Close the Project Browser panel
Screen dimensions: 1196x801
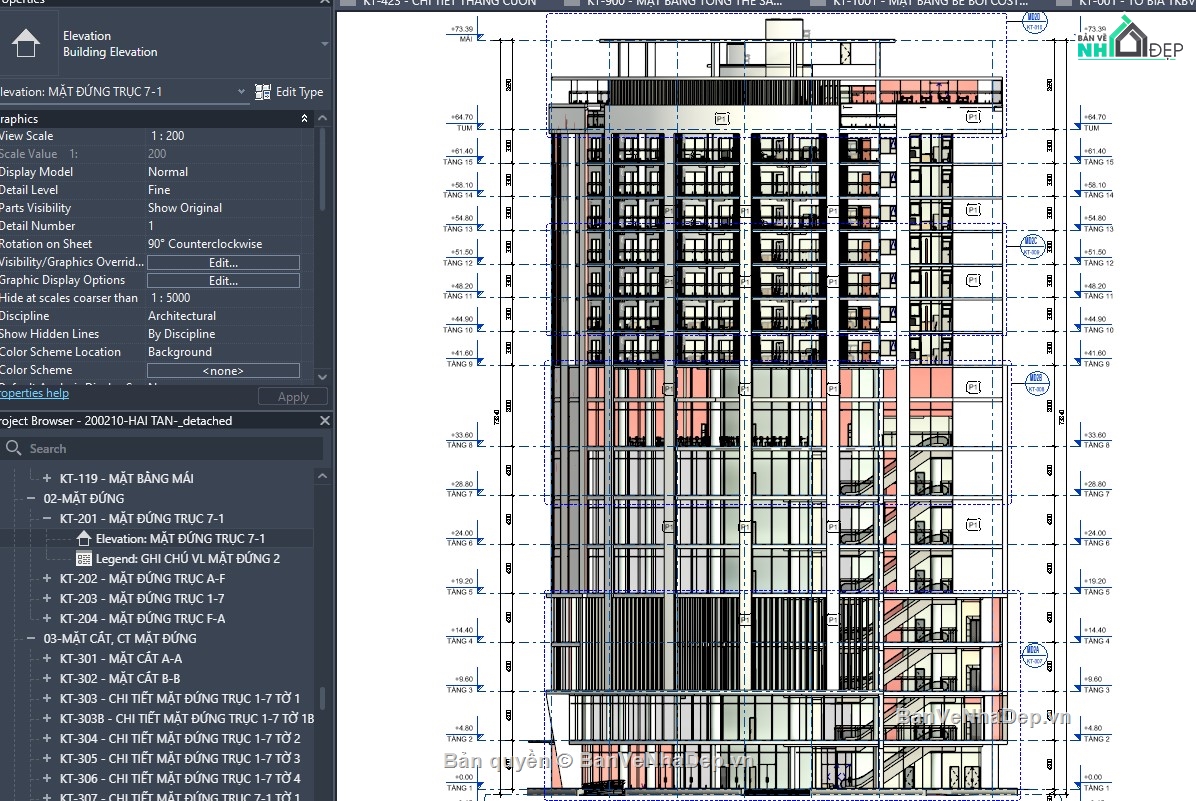pyautogui.click(x=324, y=420)
